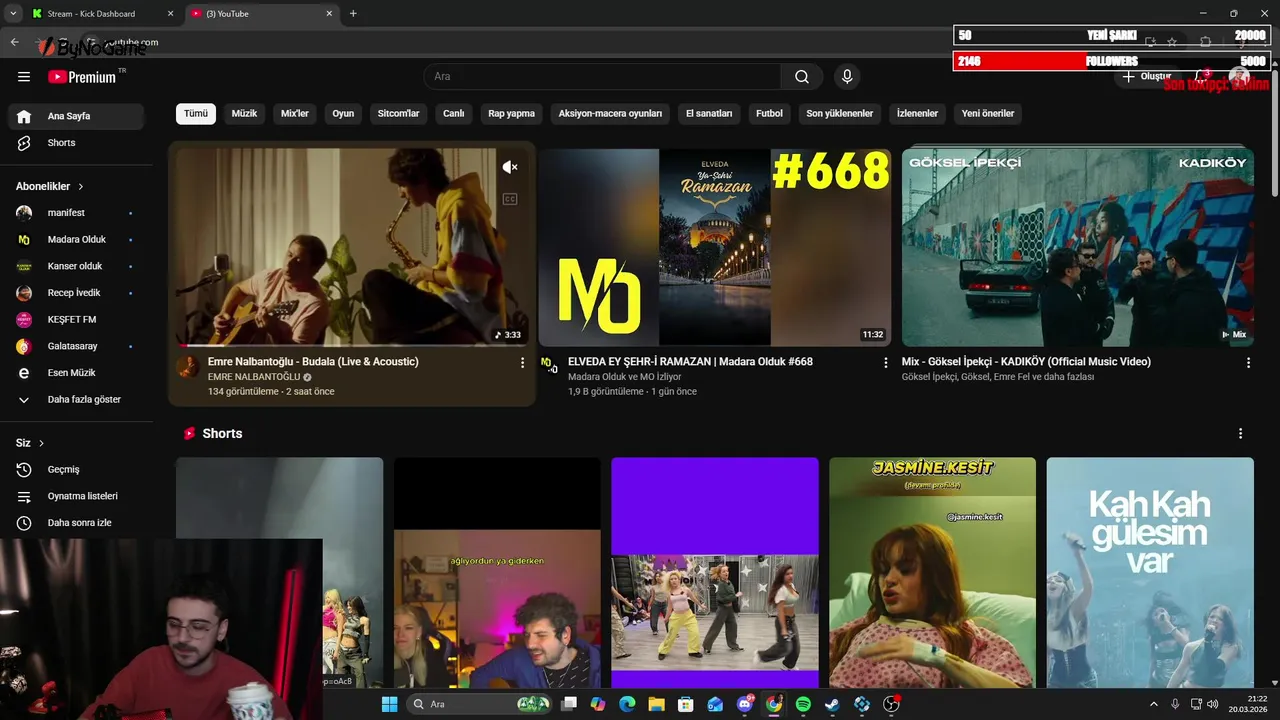Viewport: 1280px width, 720px height.
Task: Expand the Abonelikler section
Action: (50, 186)
